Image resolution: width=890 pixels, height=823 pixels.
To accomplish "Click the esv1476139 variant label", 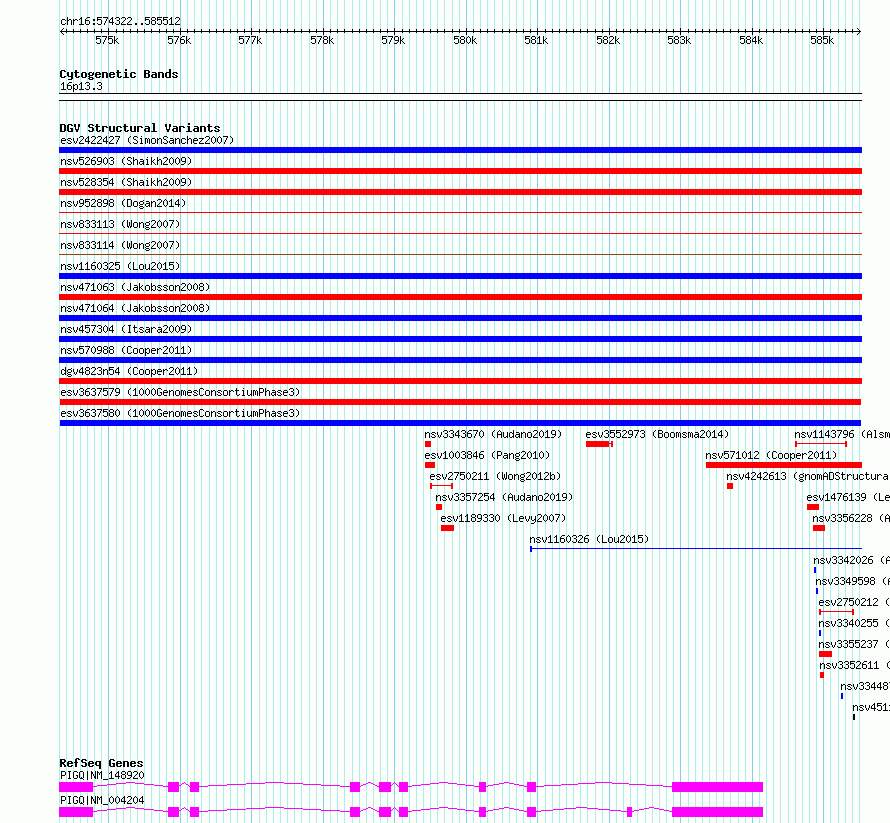I will (x=848, y=497).
